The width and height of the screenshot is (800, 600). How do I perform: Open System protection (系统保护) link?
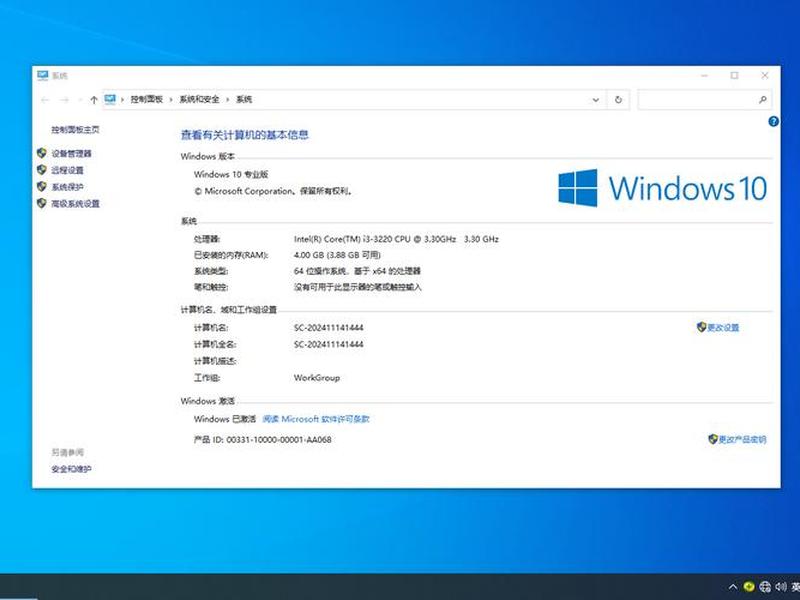click(x=67, y=187)
